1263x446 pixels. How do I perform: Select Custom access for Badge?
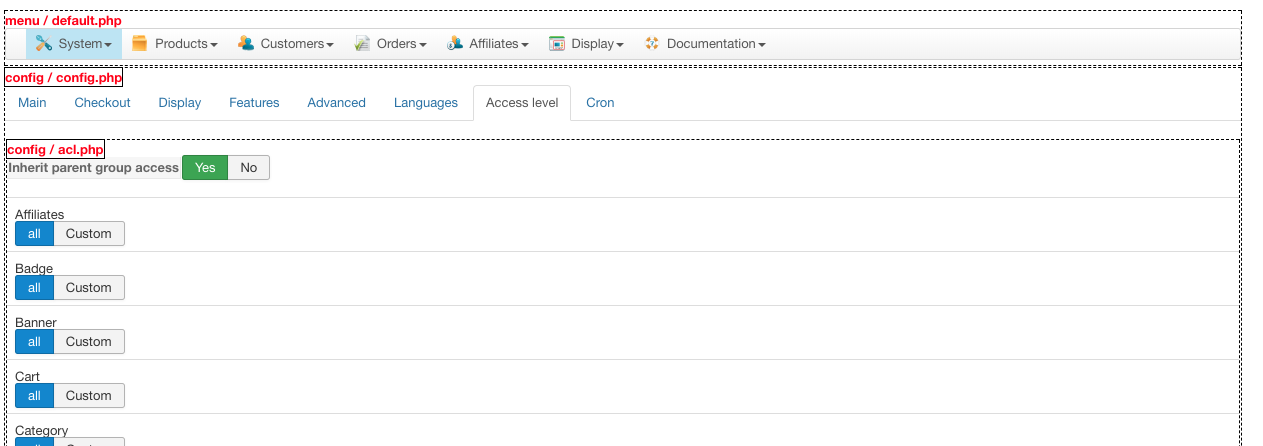click(x=89, y=287)
